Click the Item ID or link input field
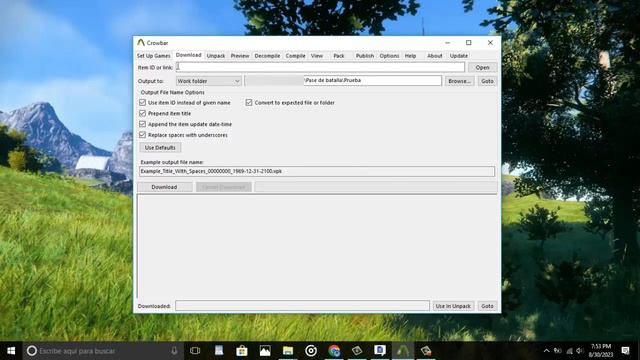 [x=320, y=67]
